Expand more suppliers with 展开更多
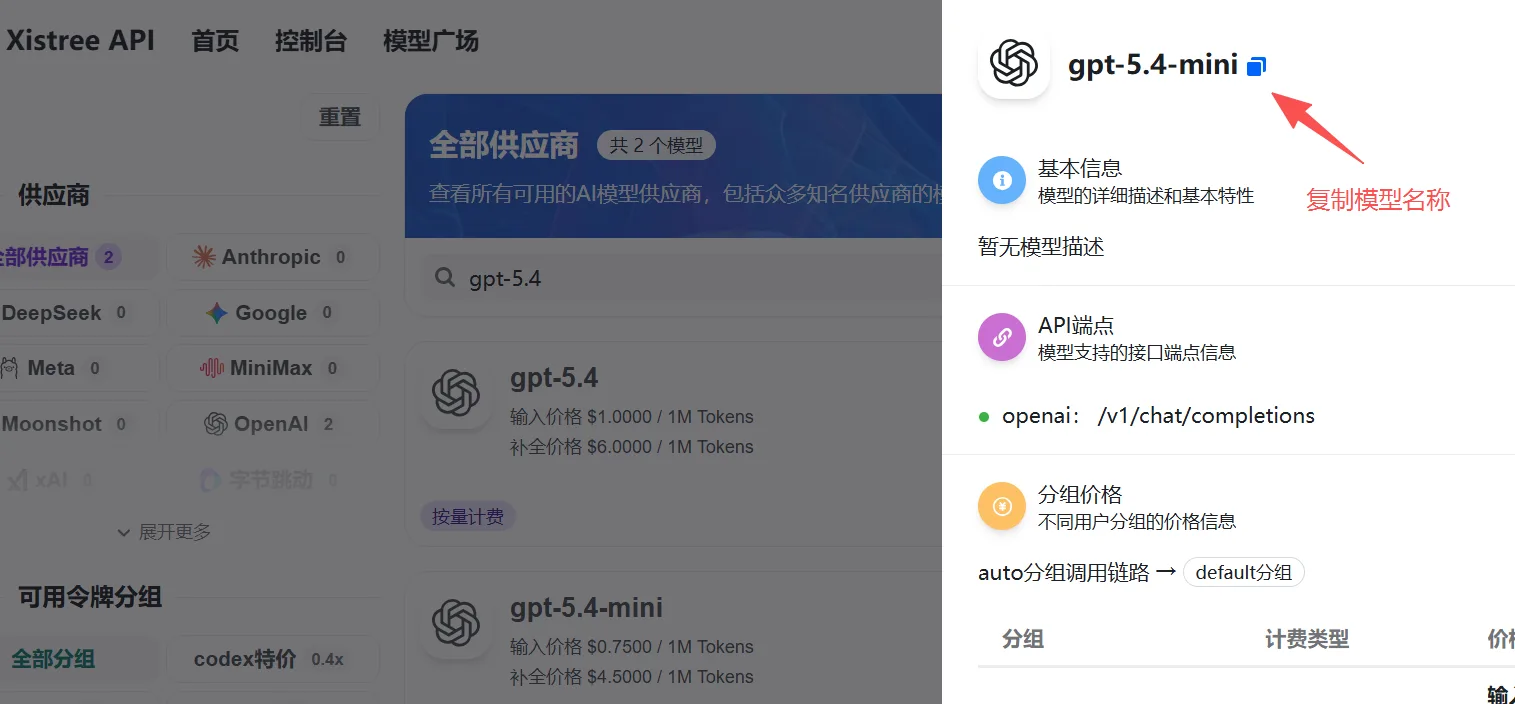Screen dimensions: 1515x704 click(x=165, y=532)
